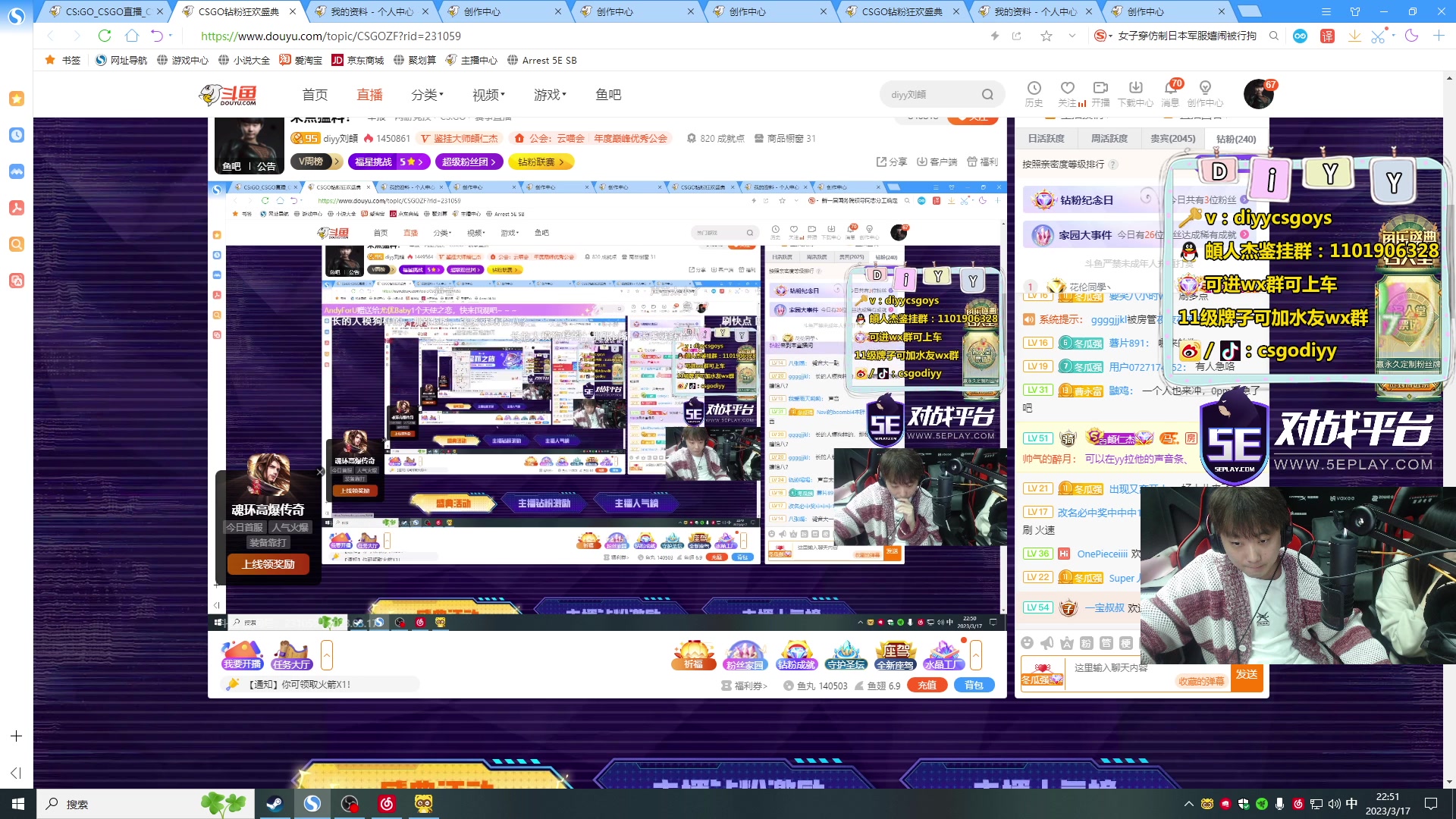The image size is (1456, 819).
Task: Click the red 译 translate extension icon
Action: point(1327,36)
